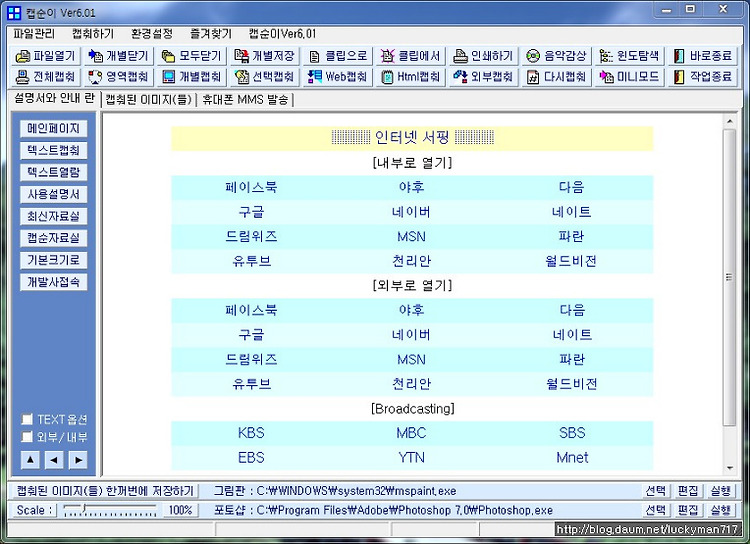Viewport: 750px width, 544px height.
Task: Open the Mnet broadcasting link
Action: click(572, 458)
